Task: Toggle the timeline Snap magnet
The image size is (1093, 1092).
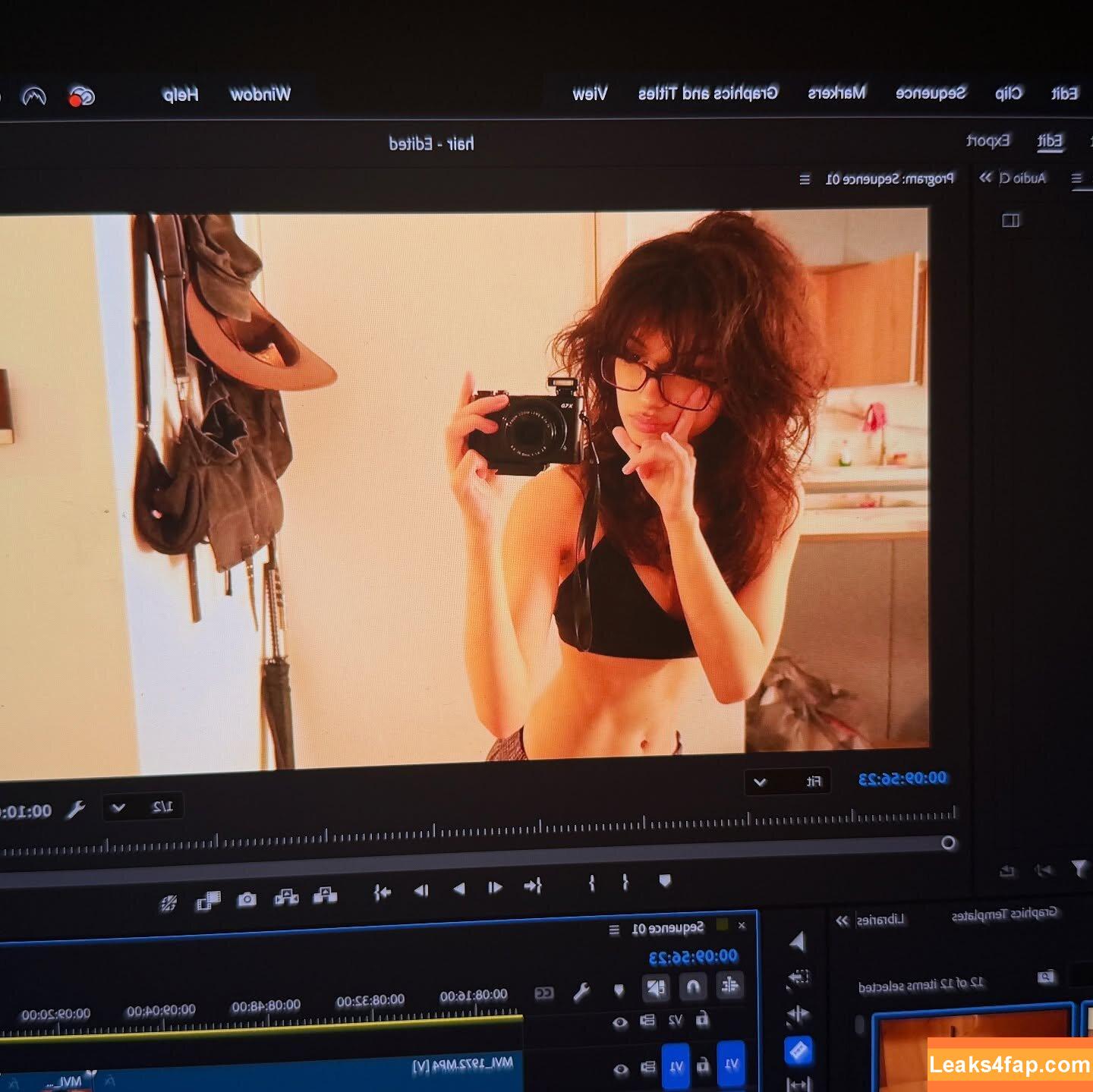Action: coord(693,987)
